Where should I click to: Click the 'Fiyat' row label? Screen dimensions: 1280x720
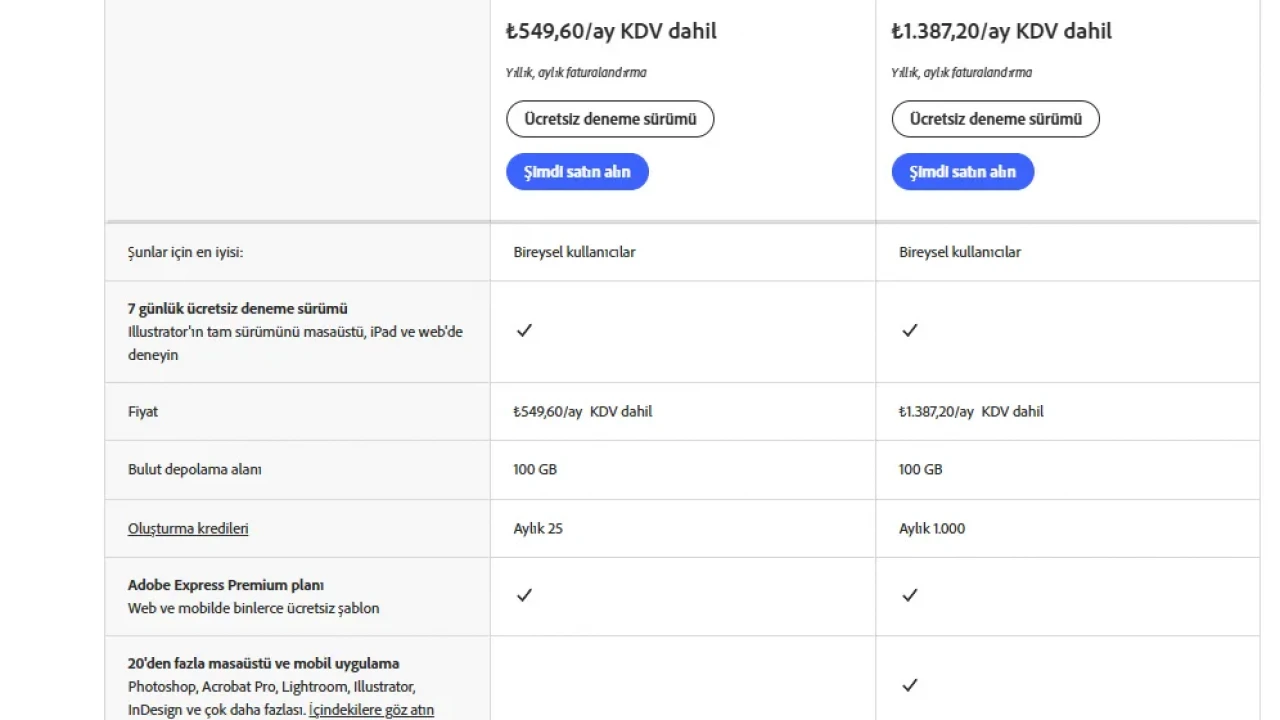[x=143, y=411]
